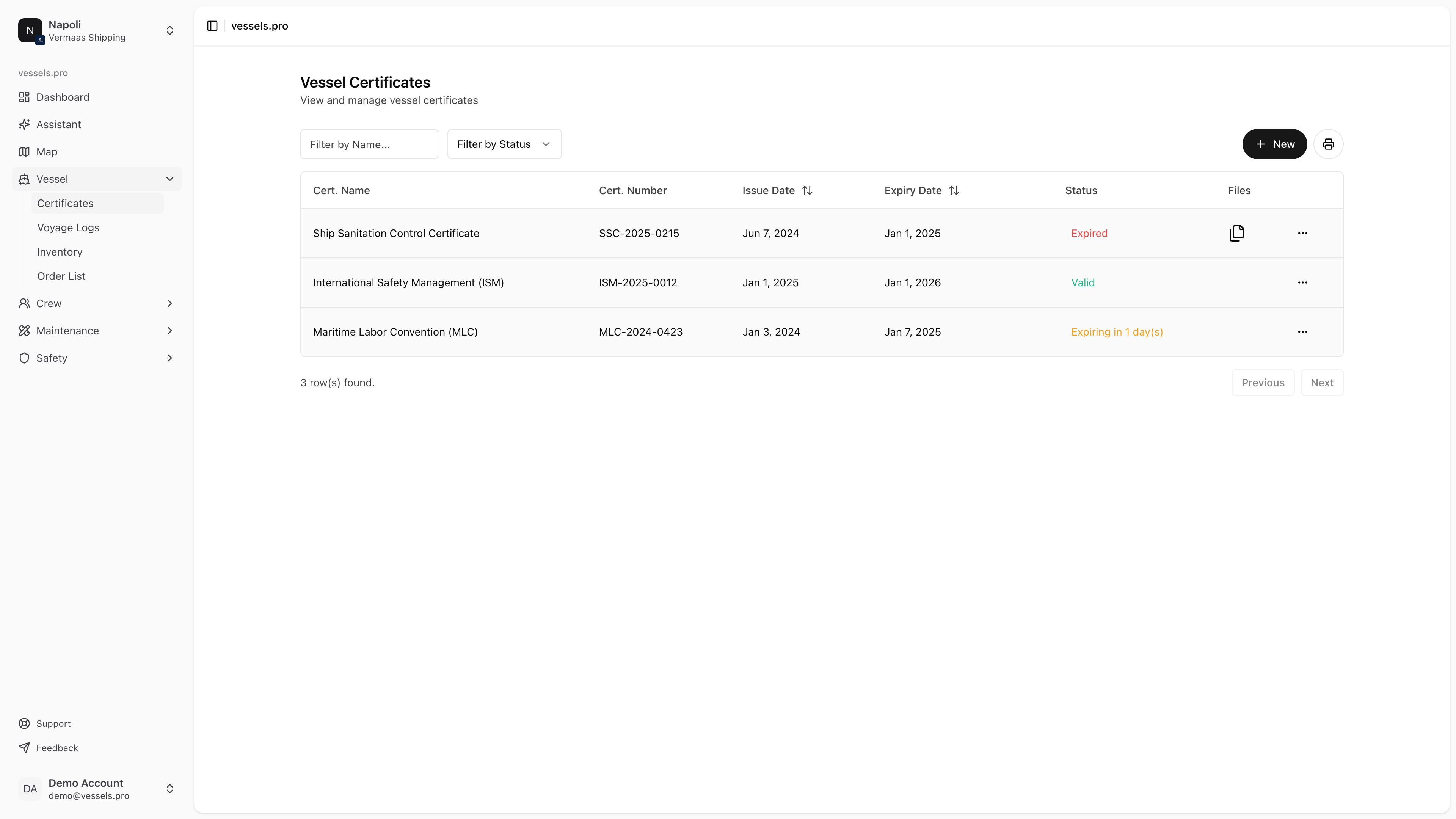1456x819 pixels.
Task: Open the Demo Account menu chevrons
Action: (169, 789)
